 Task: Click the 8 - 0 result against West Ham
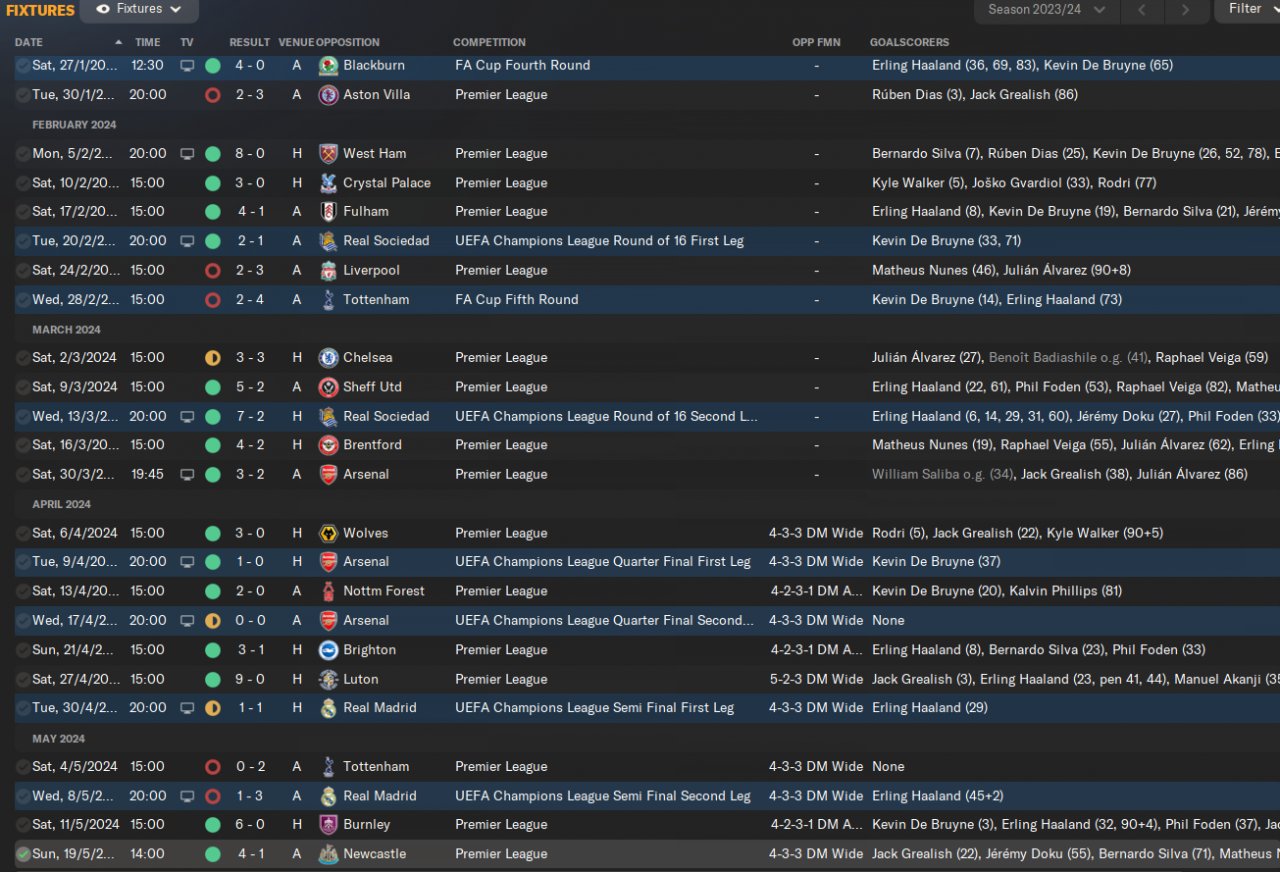pos(250,154)
